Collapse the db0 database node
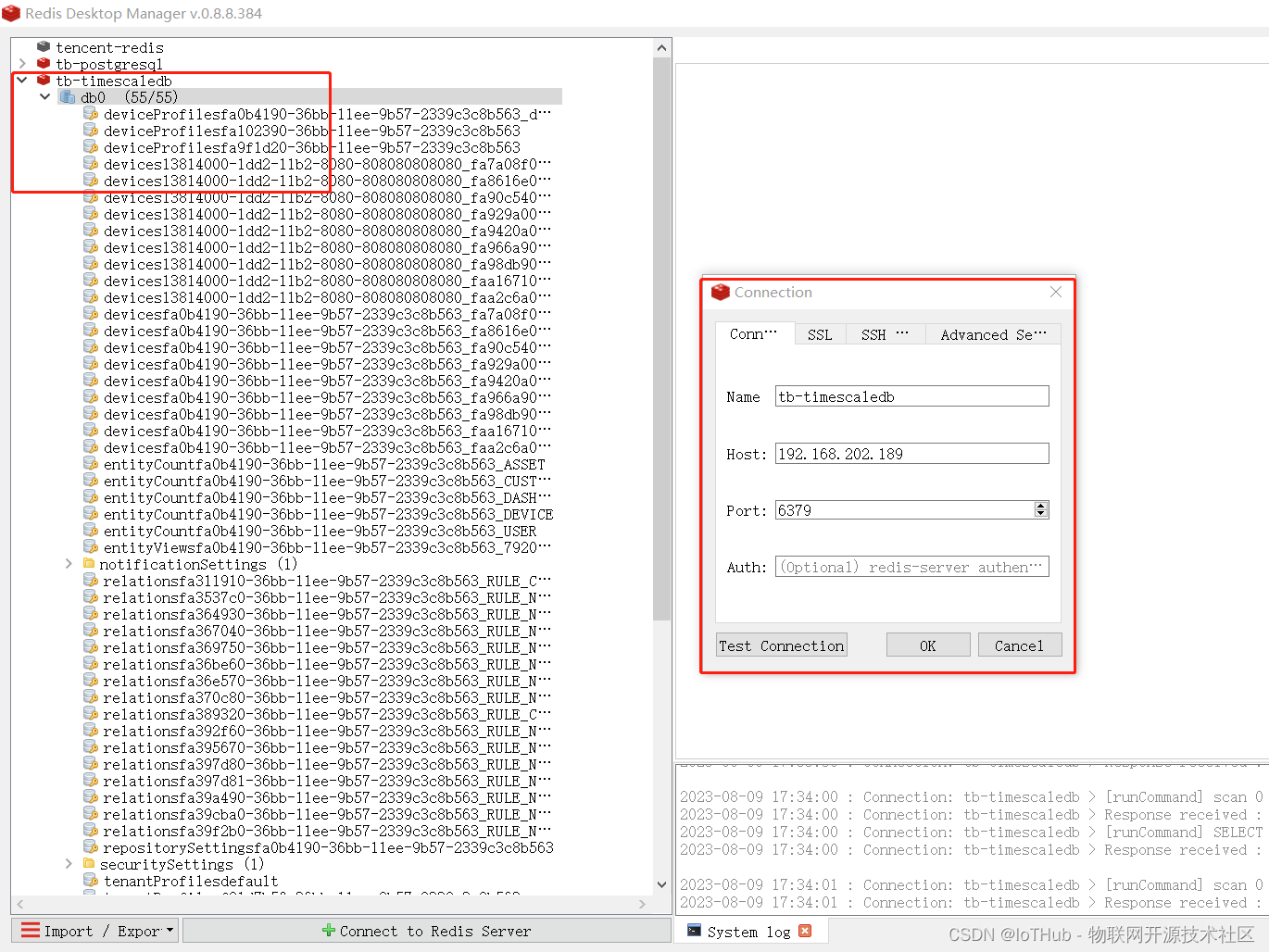1269x952 pixels. pyautogui.click(x=44, y=96)
